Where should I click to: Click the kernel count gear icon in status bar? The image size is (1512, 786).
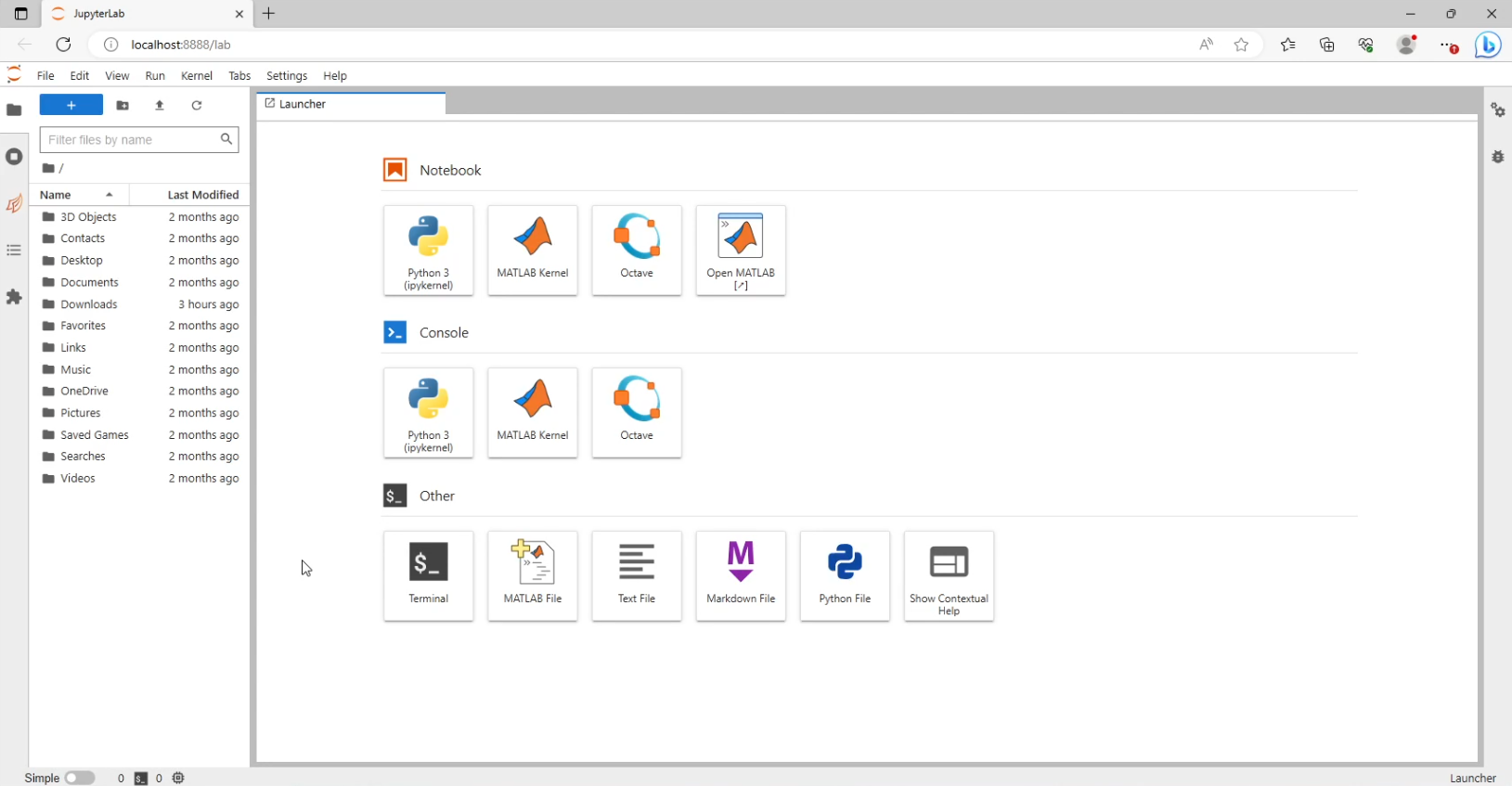point(179,779)
